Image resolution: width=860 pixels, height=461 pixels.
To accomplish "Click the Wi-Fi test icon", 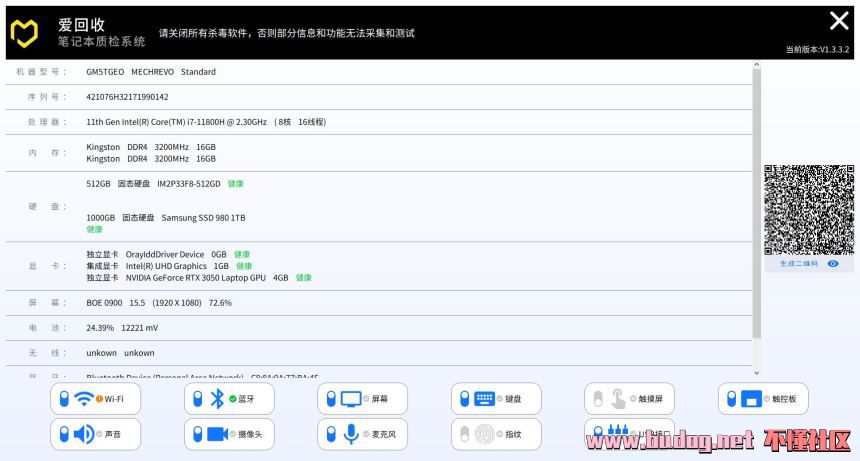I will [x=83, y=399].
